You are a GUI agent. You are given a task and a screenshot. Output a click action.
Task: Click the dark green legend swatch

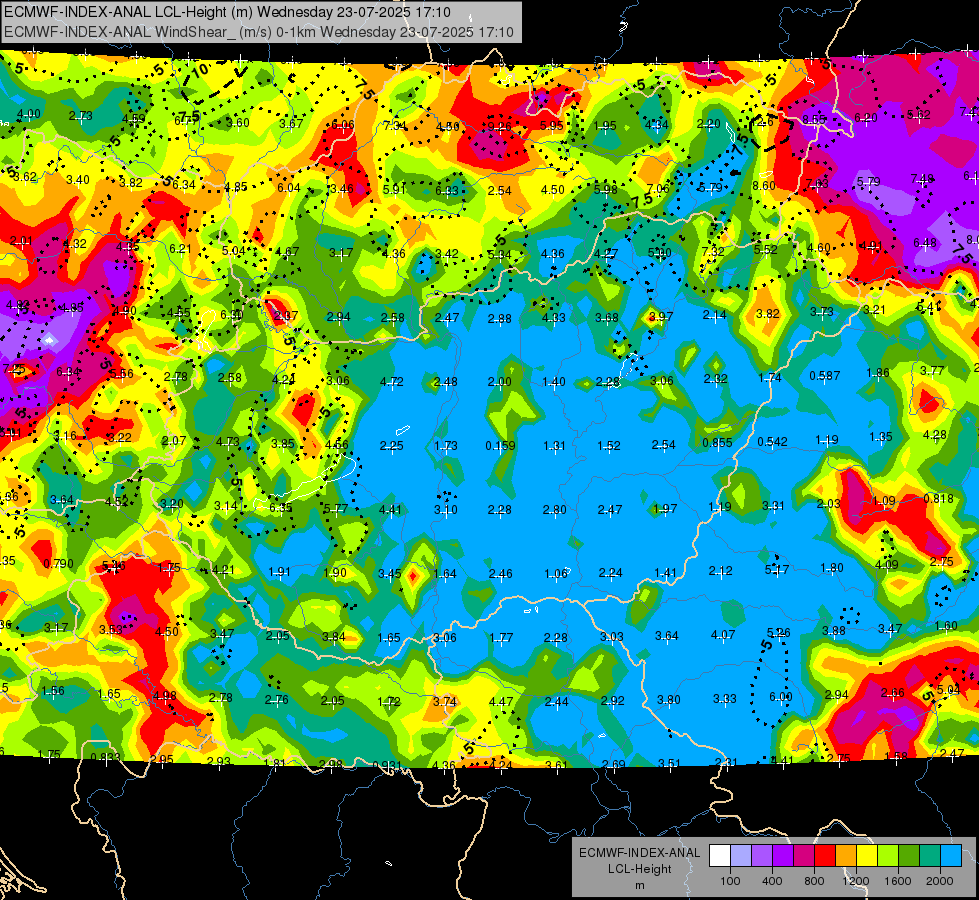pos(909,856)
